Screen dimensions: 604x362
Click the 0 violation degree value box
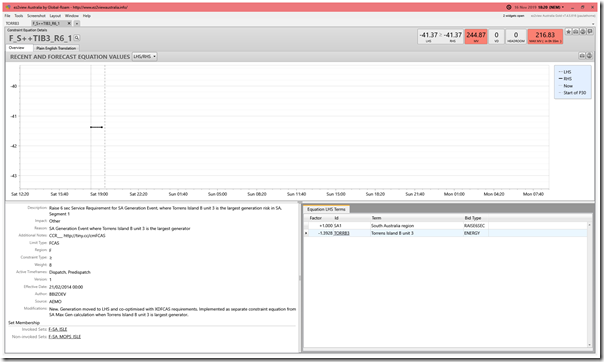[496, 37]
